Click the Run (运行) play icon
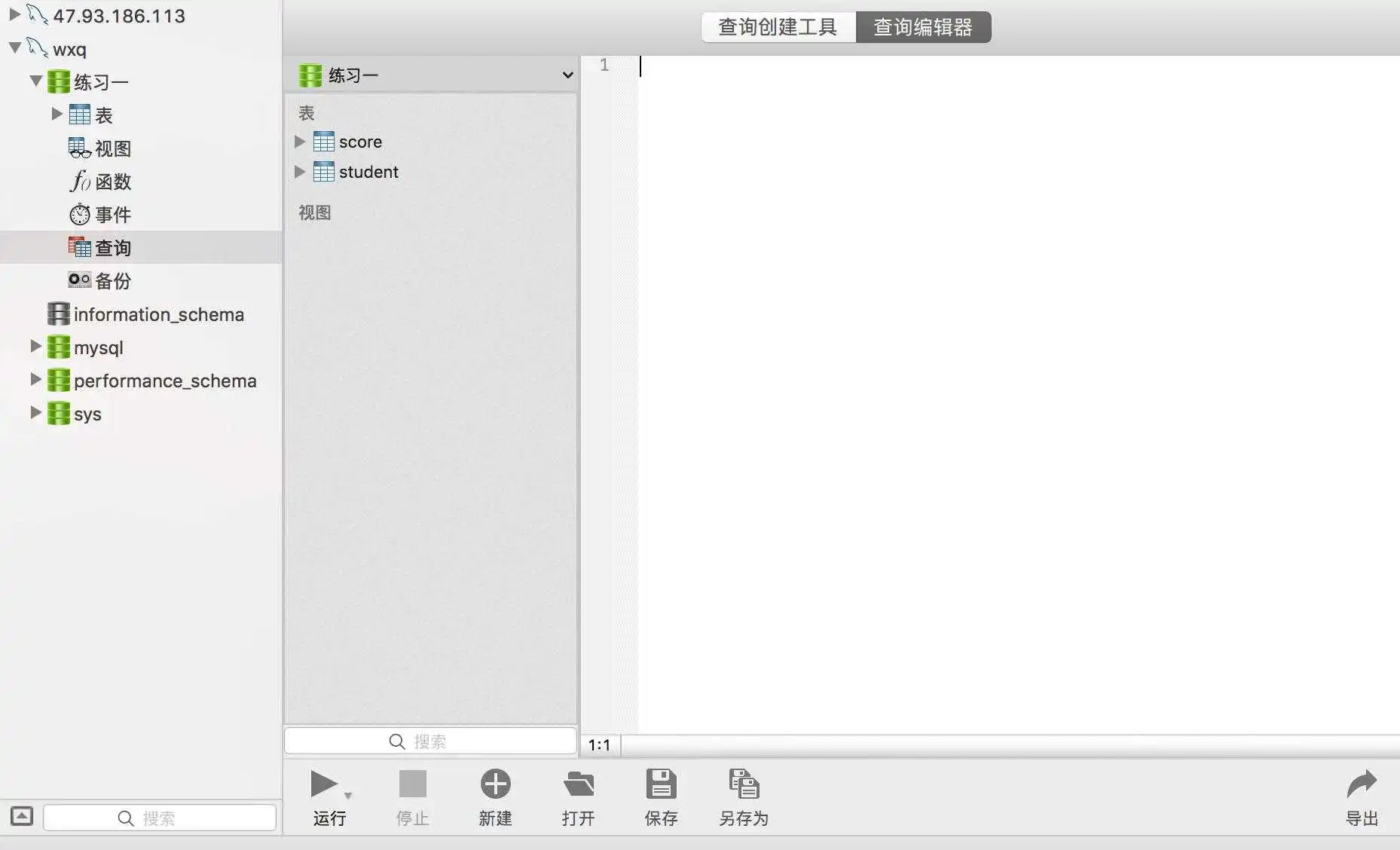This screenshot has width=1400, height=850. (x=324, y=784)
